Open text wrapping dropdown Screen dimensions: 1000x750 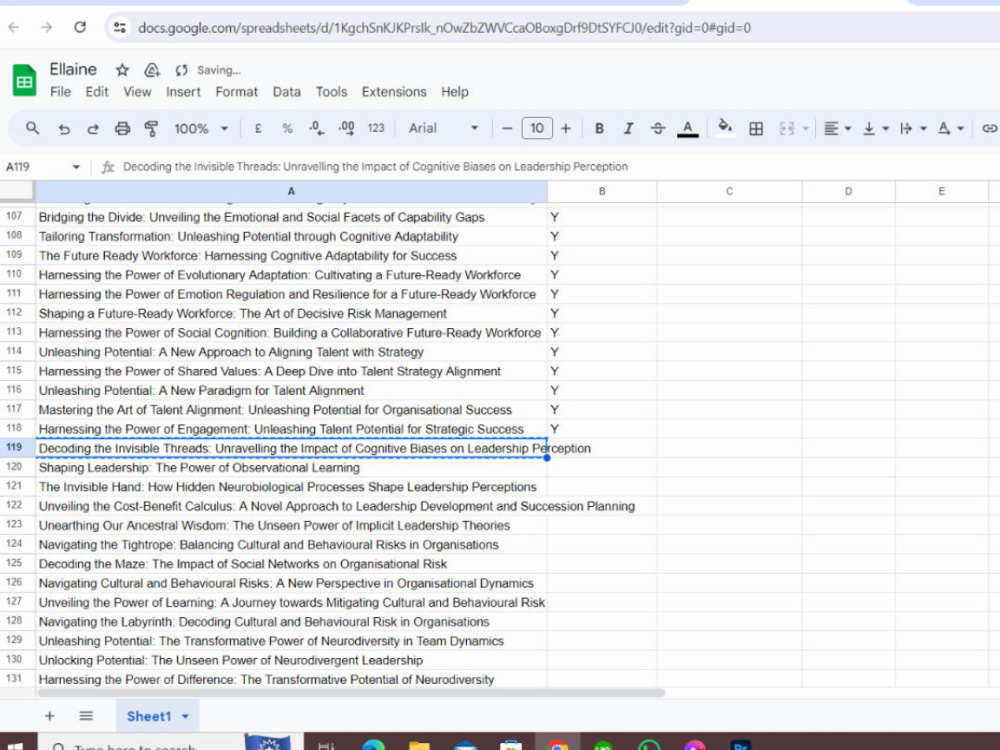(x=913, y=129)
